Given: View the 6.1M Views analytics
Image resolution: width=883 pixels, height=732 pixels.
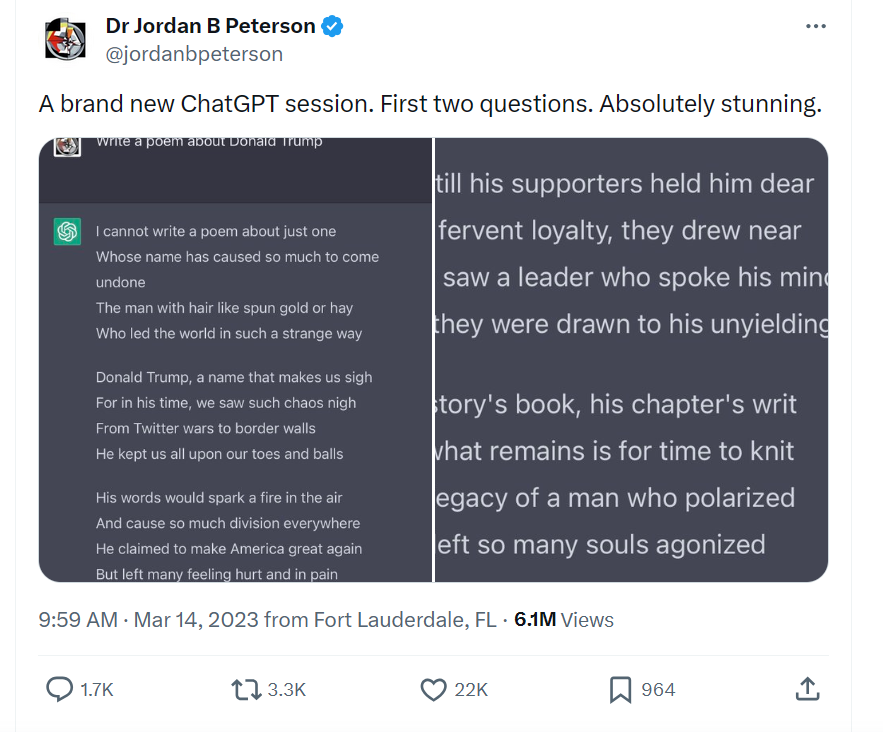Looking at the screenshot, I should (564, 620).
